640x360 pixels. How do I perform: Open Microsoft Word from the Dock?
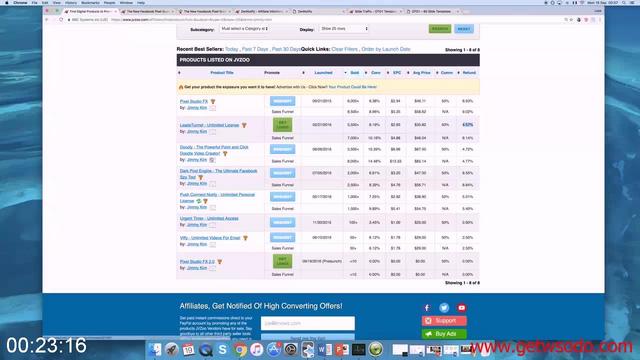pos(325,349)
